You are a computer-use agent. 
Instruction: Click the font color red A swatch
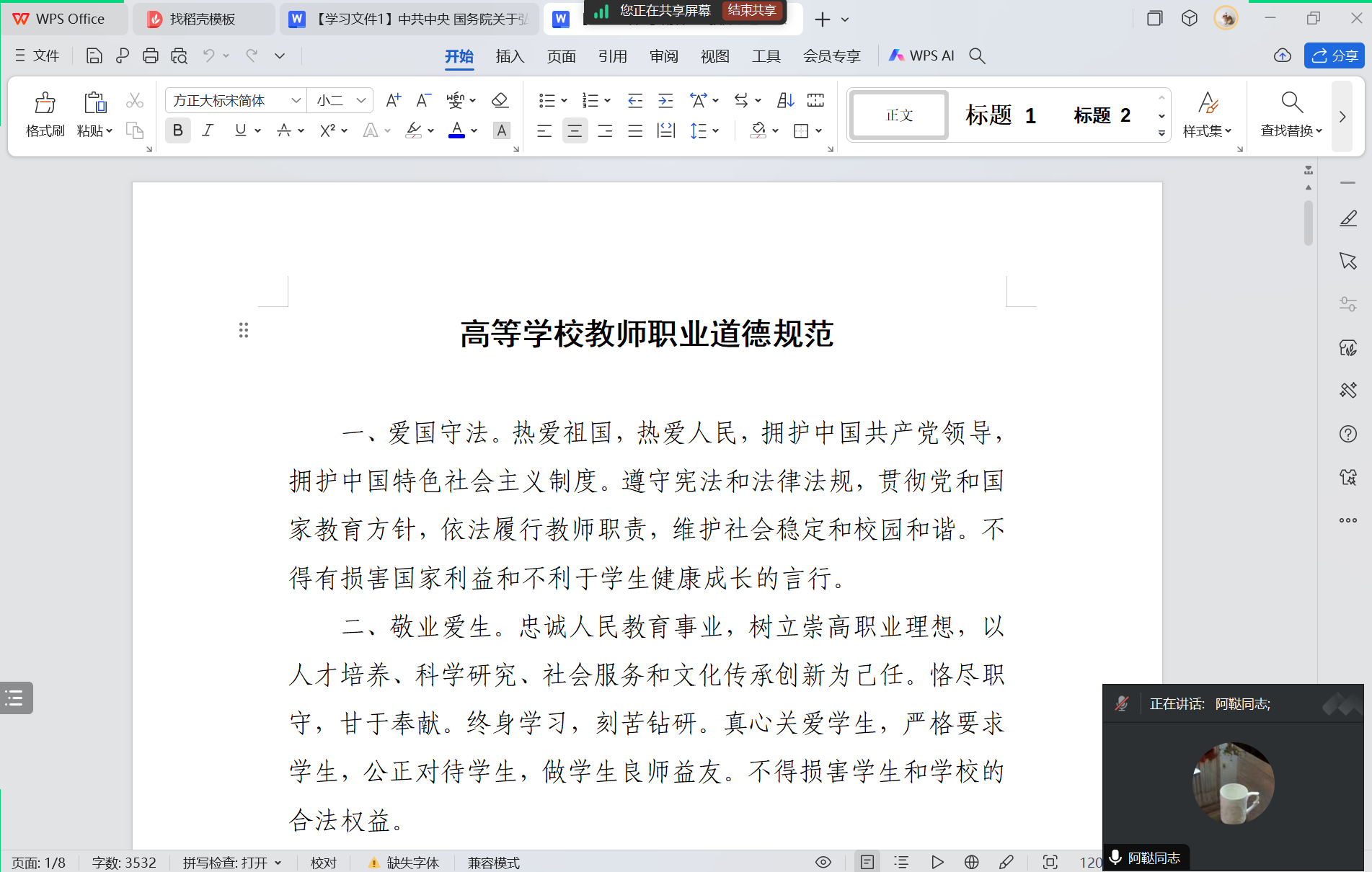(456, 130)
